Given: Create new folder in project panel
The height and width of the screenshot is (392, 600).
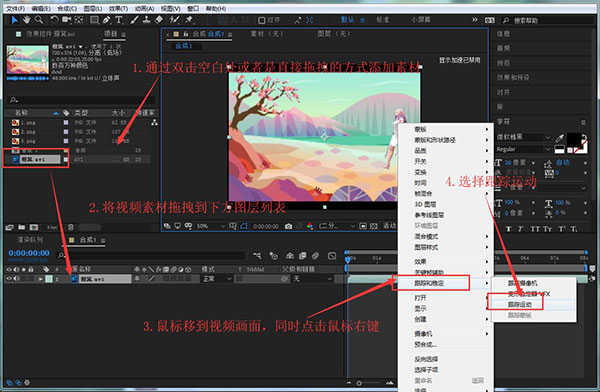Looking at the screenshot, I should (22, 227).
